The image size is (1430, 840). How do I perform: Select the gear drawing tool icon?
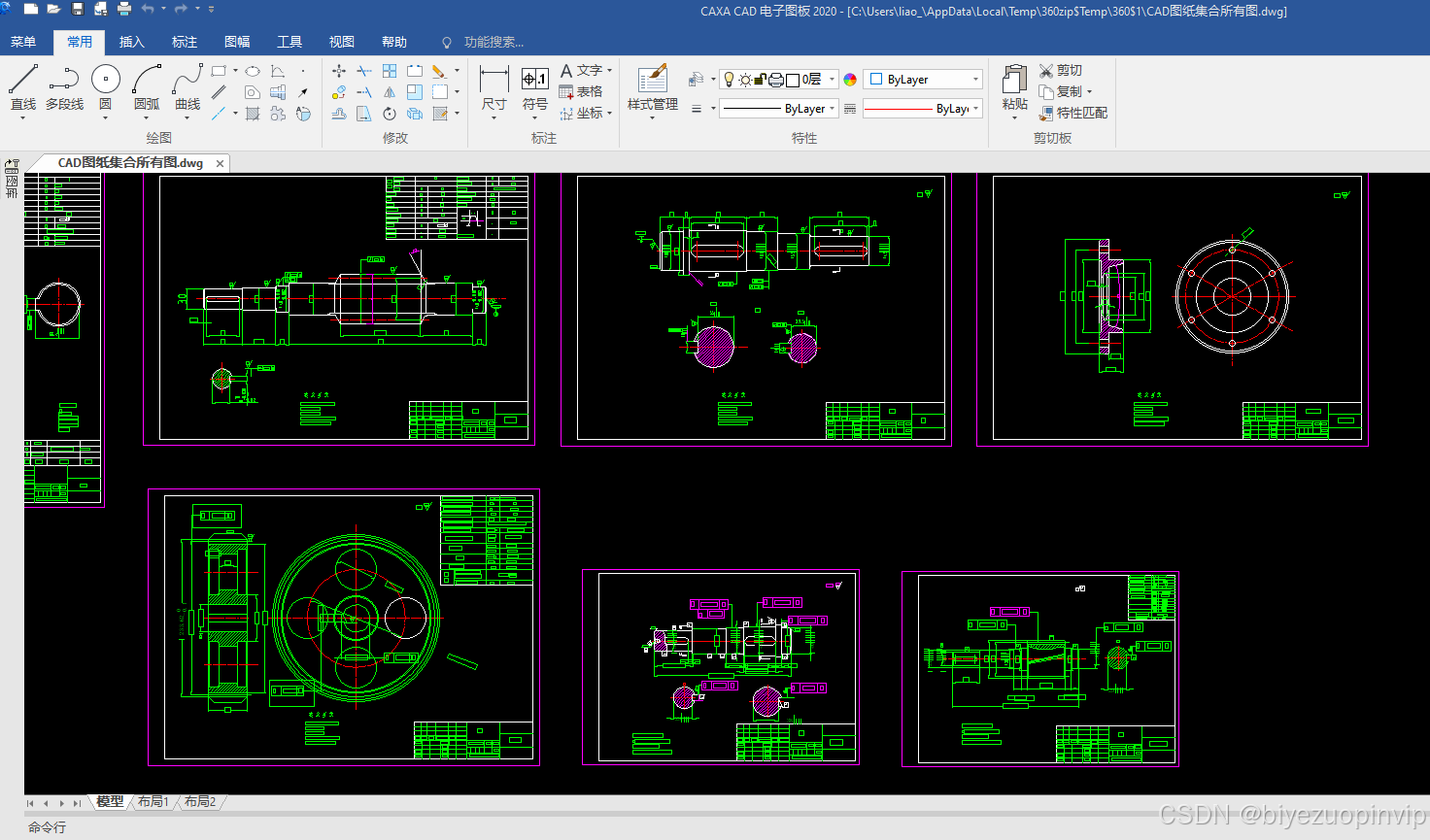click(x=278, y=114)
